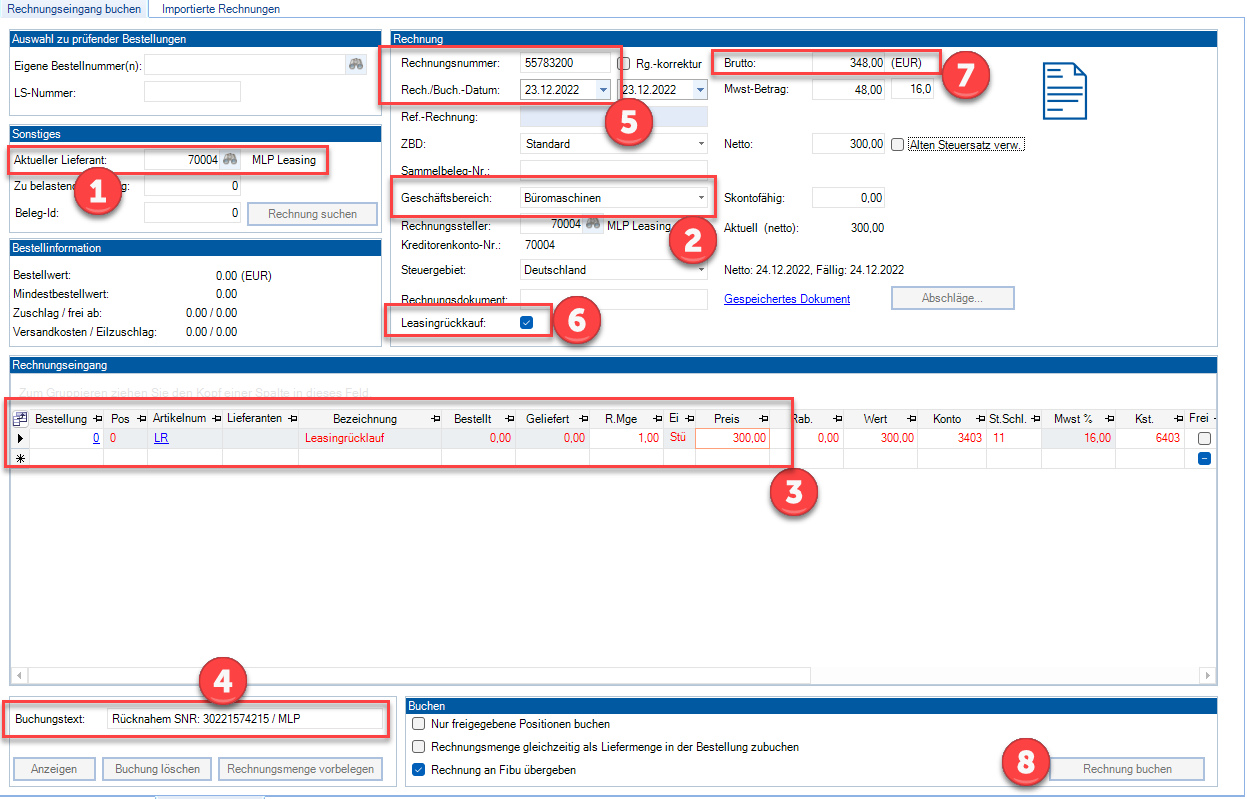Uncheck the Leasingrückkauf checkbox
This screenshot has height=799, width=1247.
point(527,323)
